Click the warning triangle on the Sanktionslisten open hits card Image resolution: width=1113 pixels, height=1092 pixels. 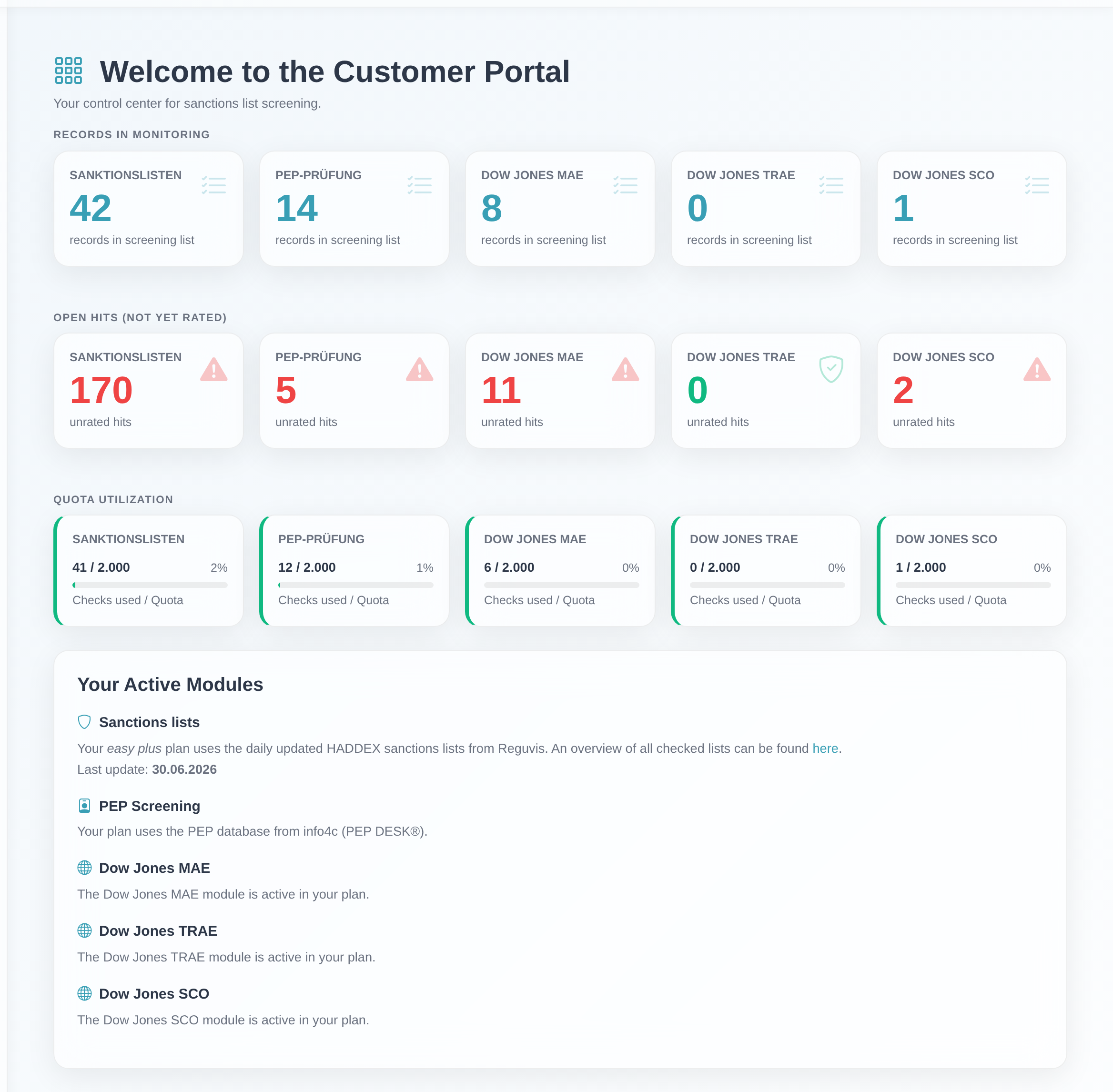[x=214, y=369]
